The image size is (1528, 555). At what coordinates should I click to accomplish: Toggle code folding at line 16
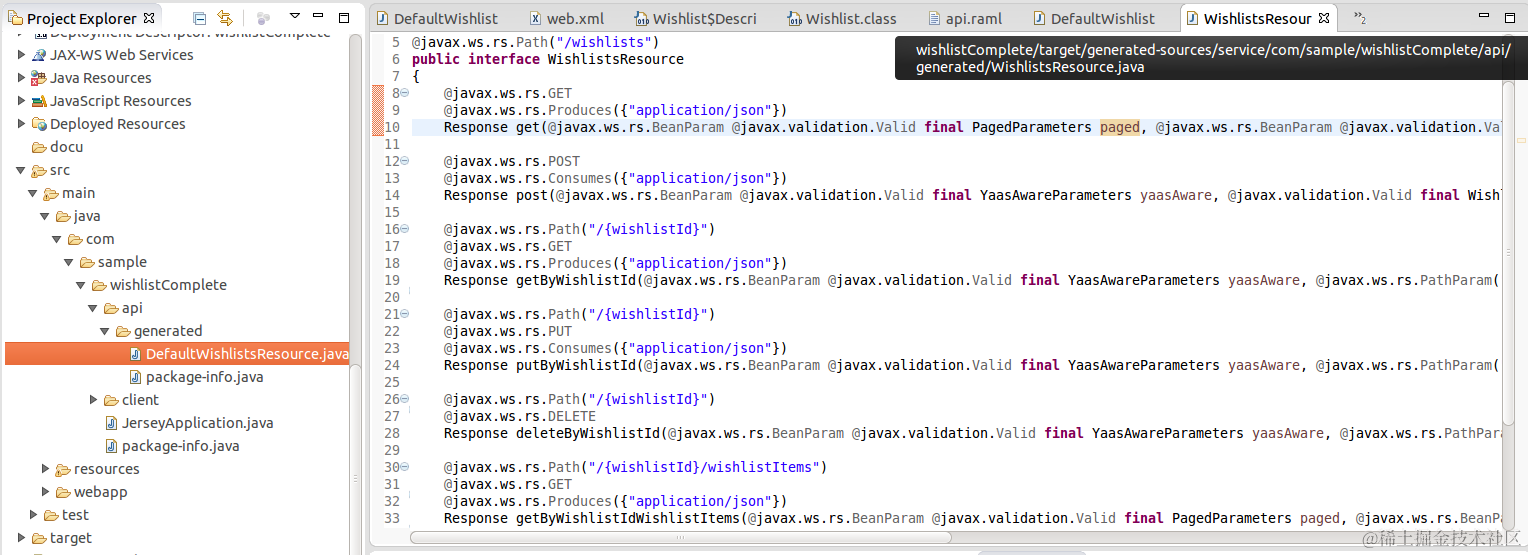click(404, 229)
